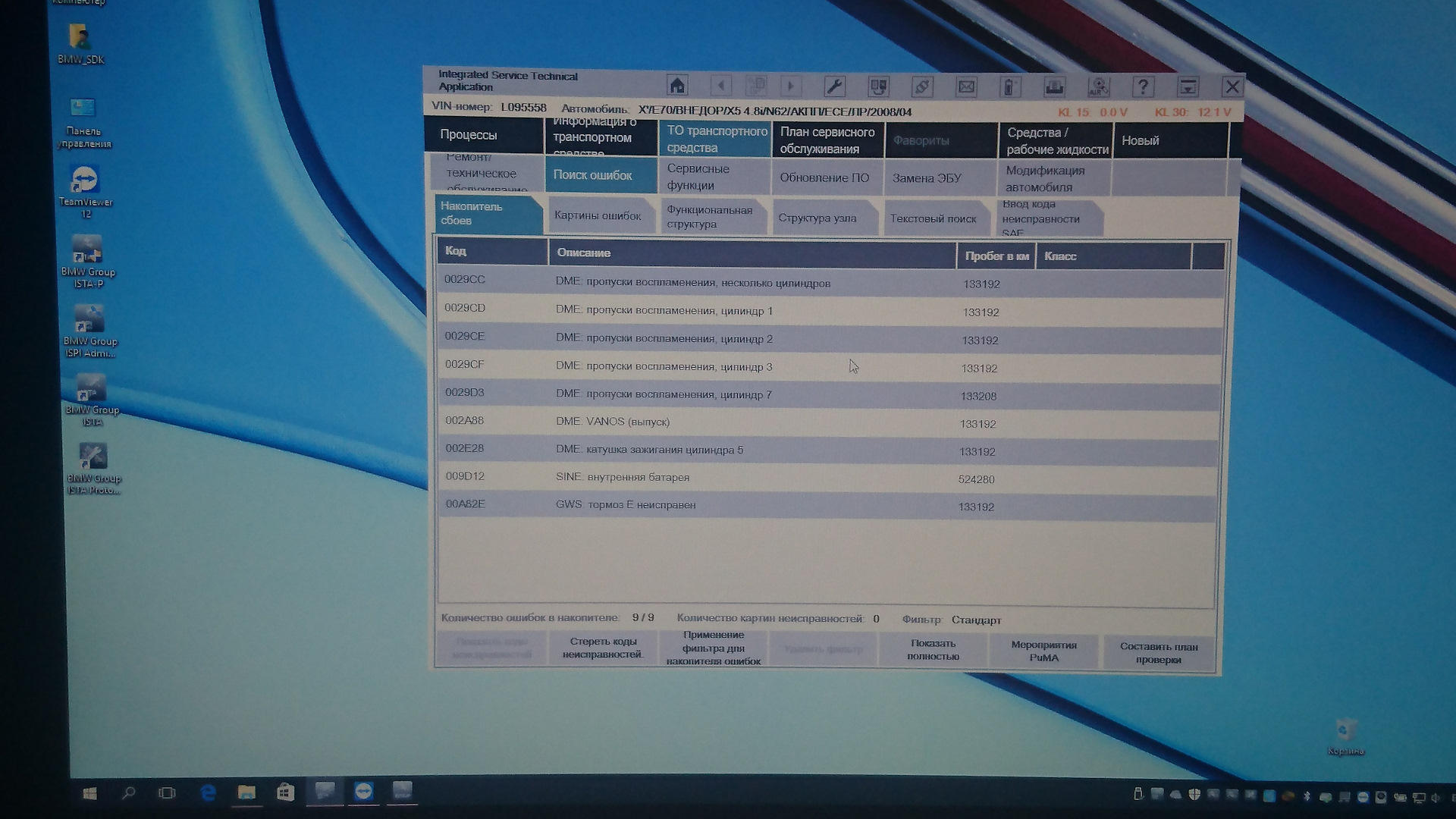Open TeamViewer from the taskbar
The image size is (1456, 819).
pos(363,792)
